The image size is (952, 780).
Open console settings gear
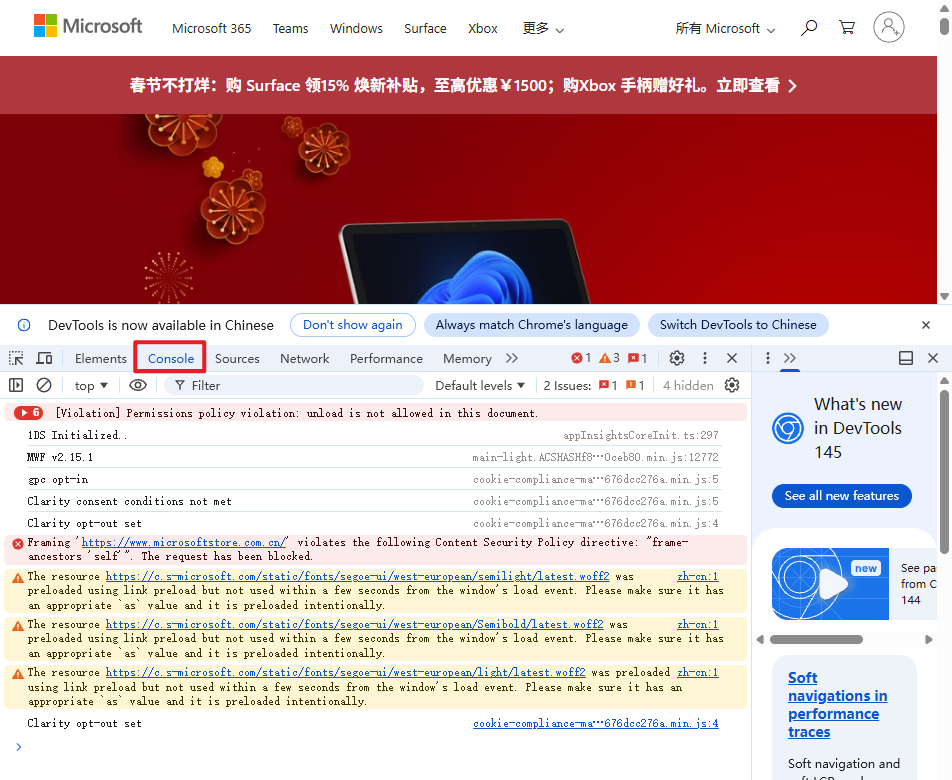tap(732, 385)
